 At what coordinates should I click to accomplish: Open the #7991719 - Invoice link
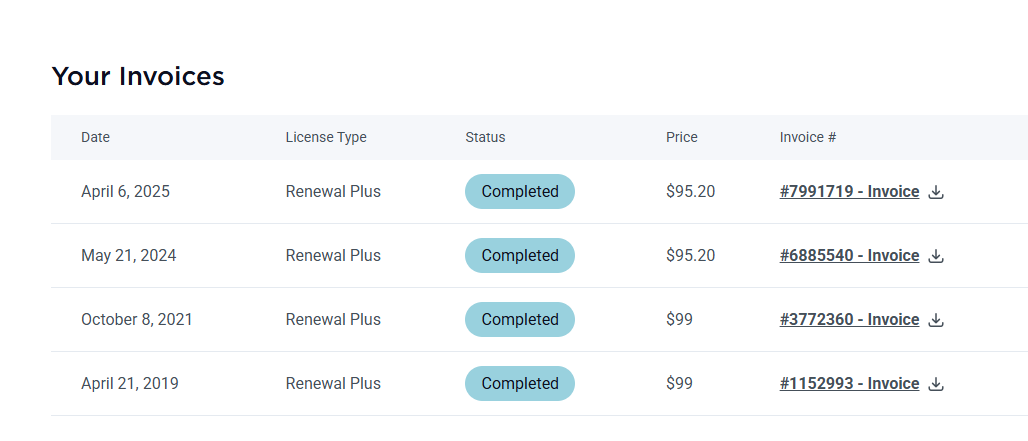coord(849,191)
